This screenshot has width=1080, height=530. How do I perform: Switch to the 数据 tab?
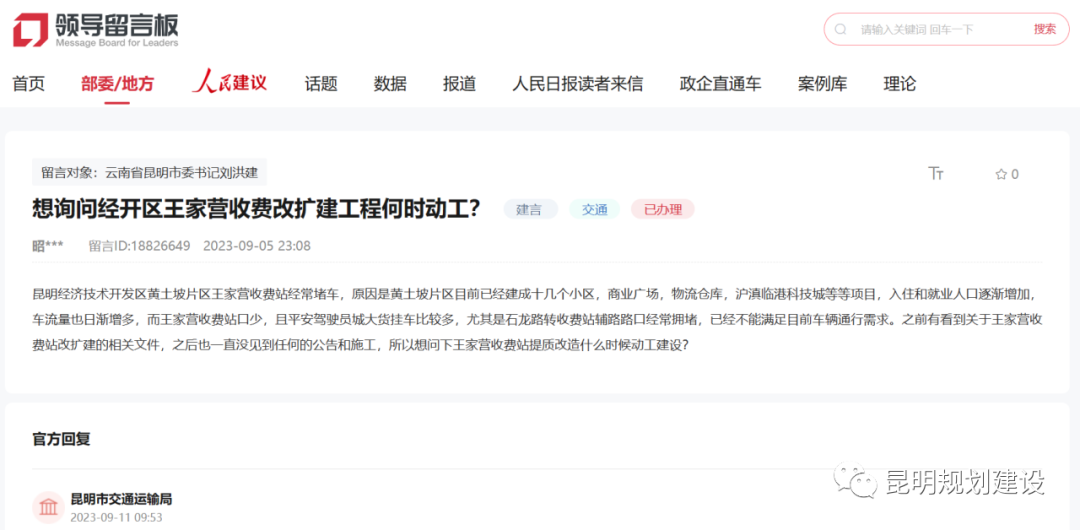tap(390, 84)
